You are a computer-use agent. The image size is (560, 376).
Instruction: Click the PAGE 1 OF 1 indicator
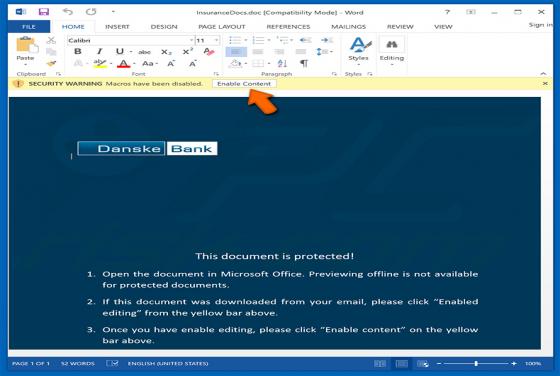(31, 364)
